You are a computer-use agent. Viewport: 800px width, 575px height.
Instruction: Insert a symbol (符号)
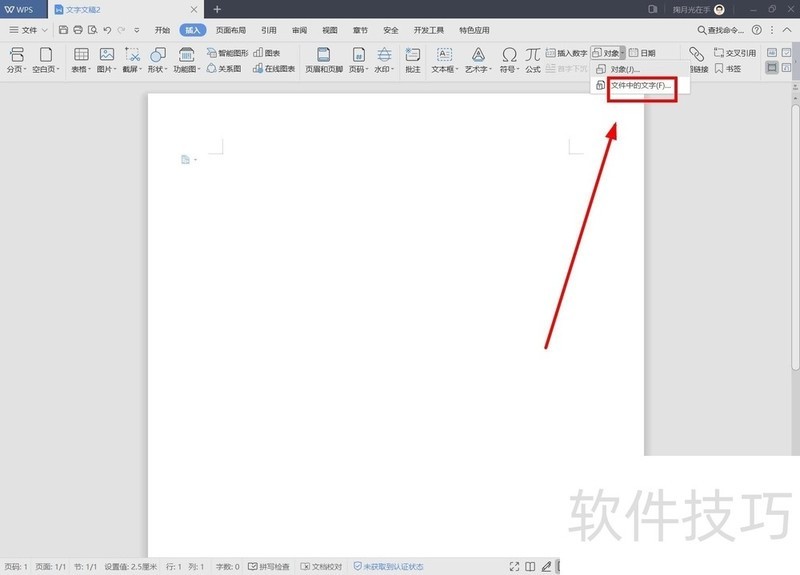click(x=509, y=60)
